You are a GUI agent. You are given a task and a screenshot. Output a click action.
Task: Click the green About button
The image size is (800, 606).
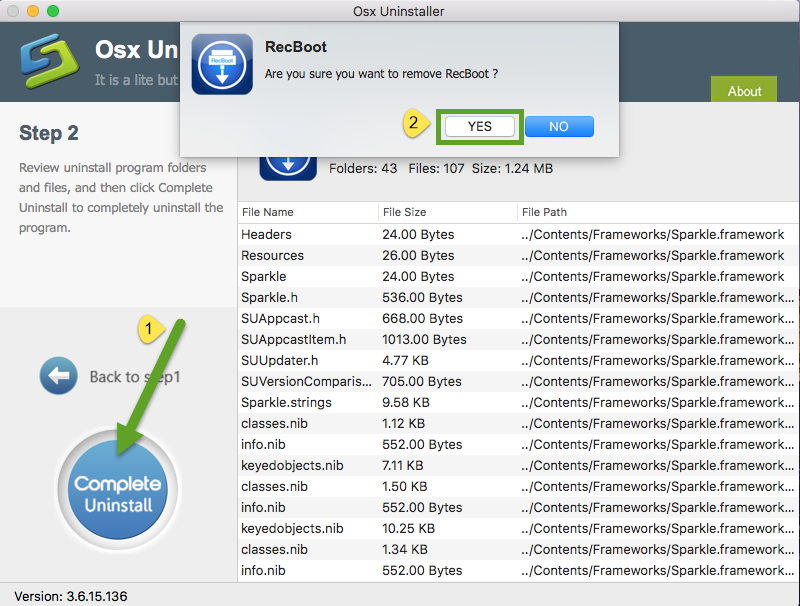(x=744, y=91)
